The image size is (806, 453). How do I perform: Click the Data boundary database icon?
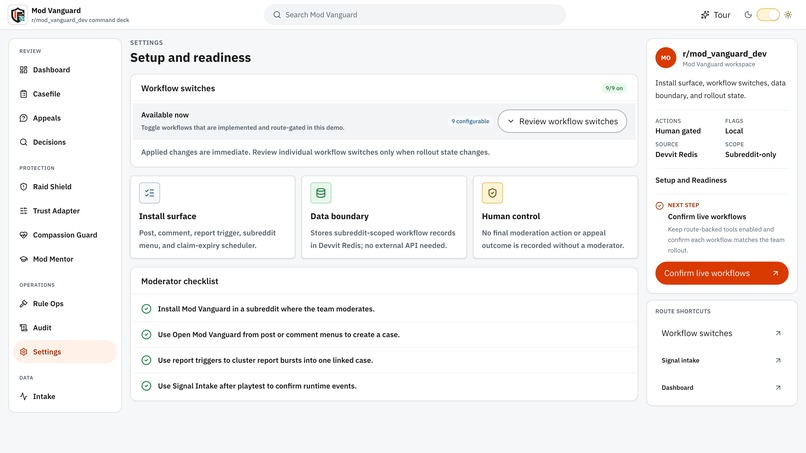click(x=321, y=193)
